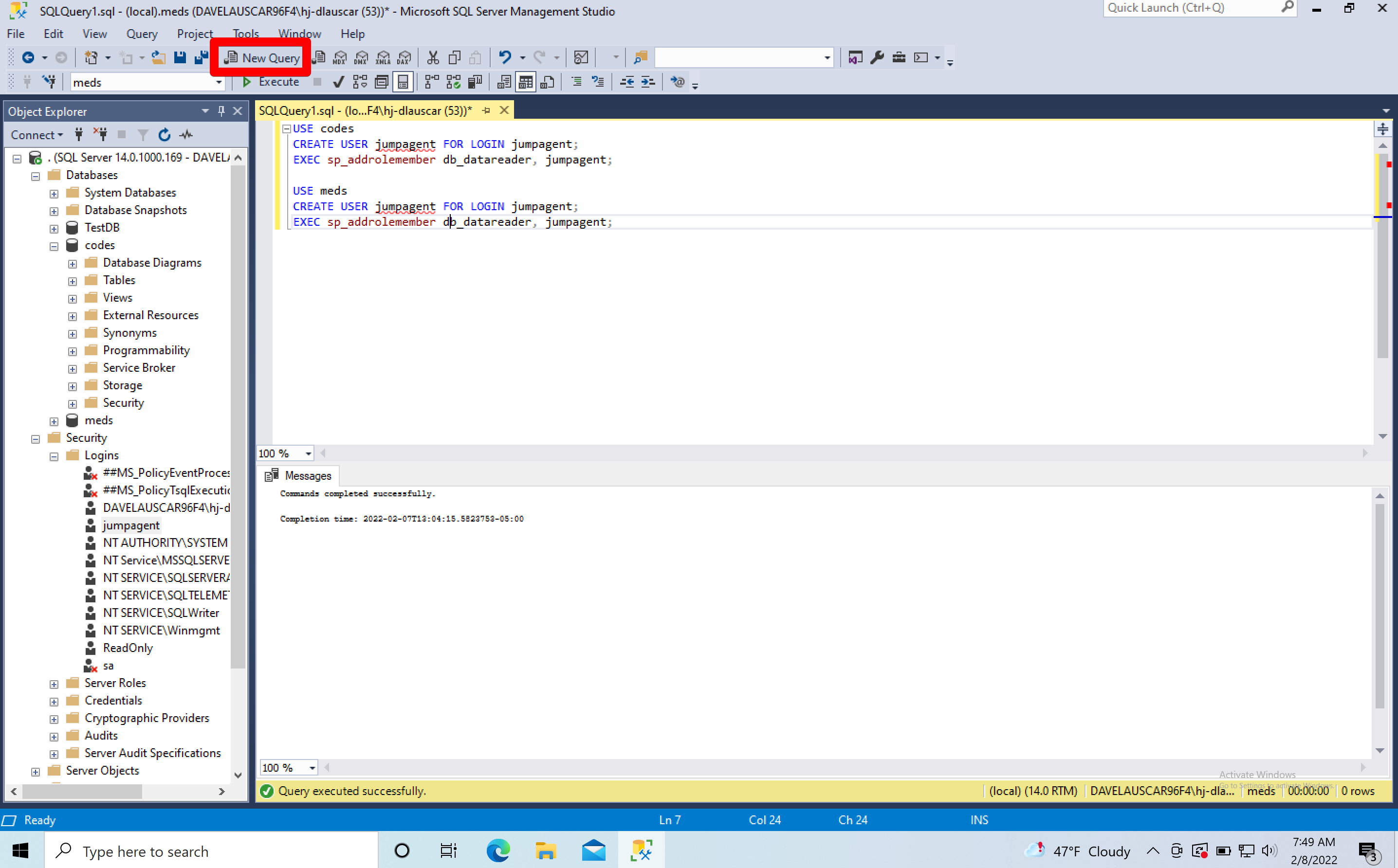Screen dimensions: 1398x868
Task: Open File Explorer from the taskbar
Action: [546, 850]
